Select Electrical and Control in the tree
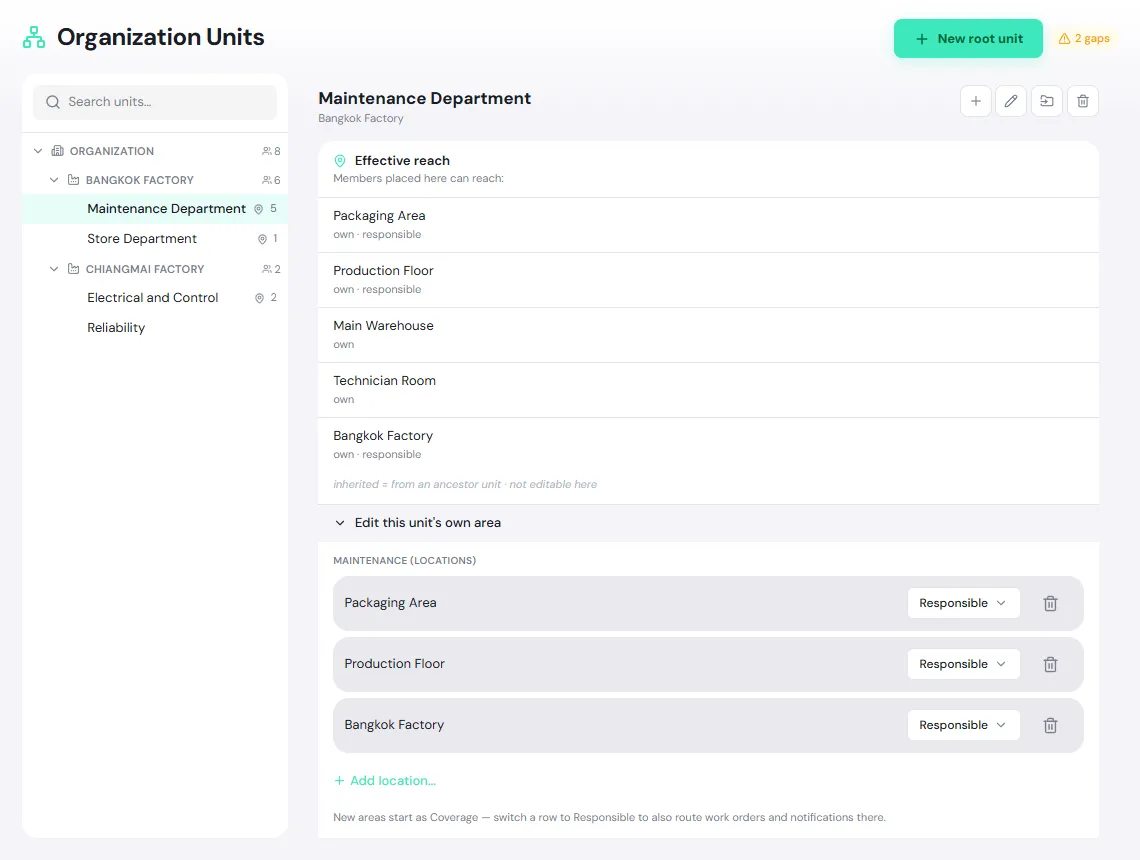Viewport: 1140px width, 860px height. pyautogui.click(x=155, y=298)
